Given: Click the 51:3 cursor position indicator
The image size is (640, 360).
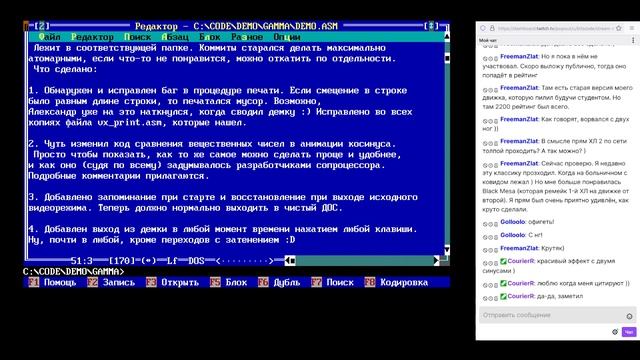Looking at the screenshot, I should pos(82,260).
